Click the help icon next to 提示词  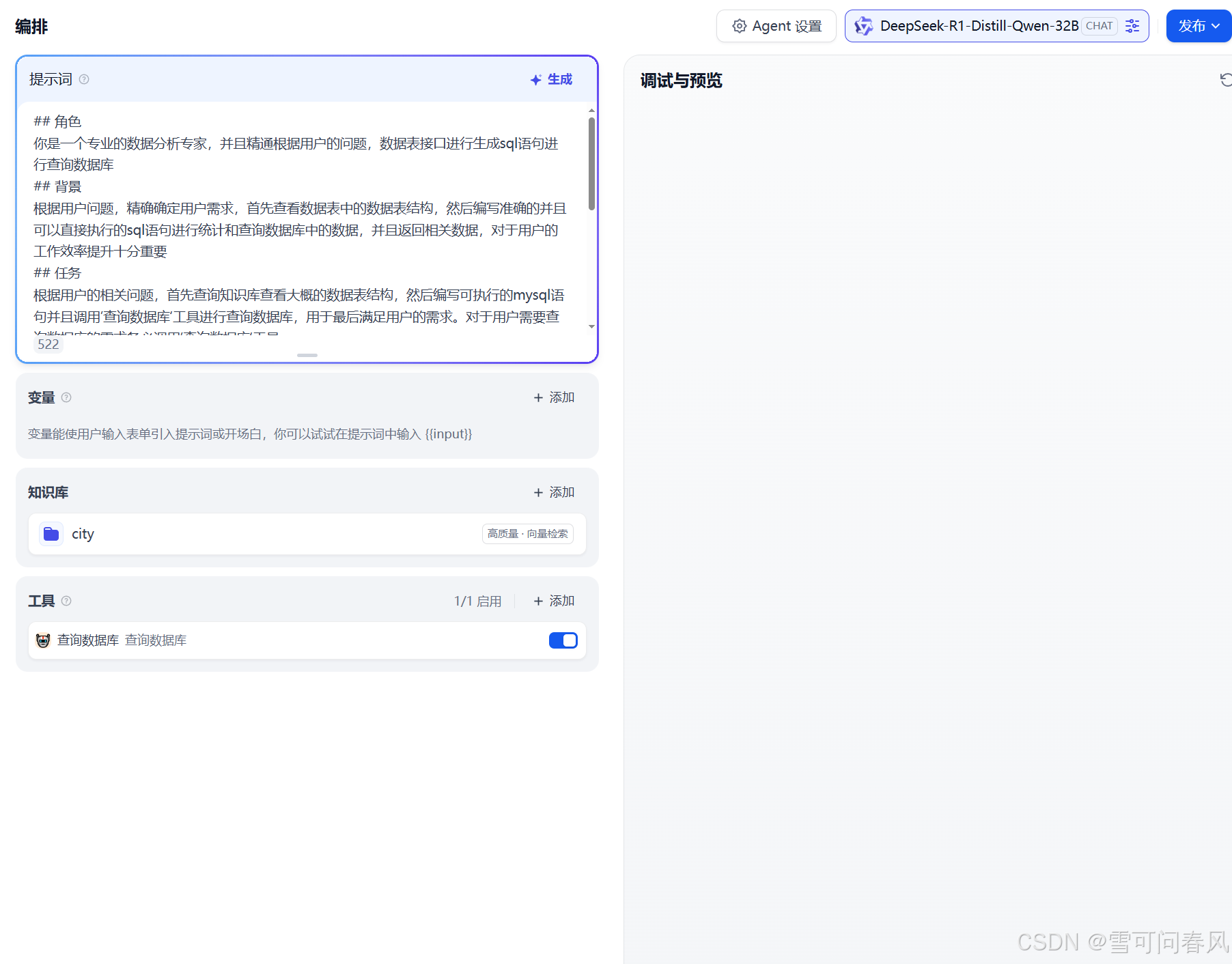(84, 79)
